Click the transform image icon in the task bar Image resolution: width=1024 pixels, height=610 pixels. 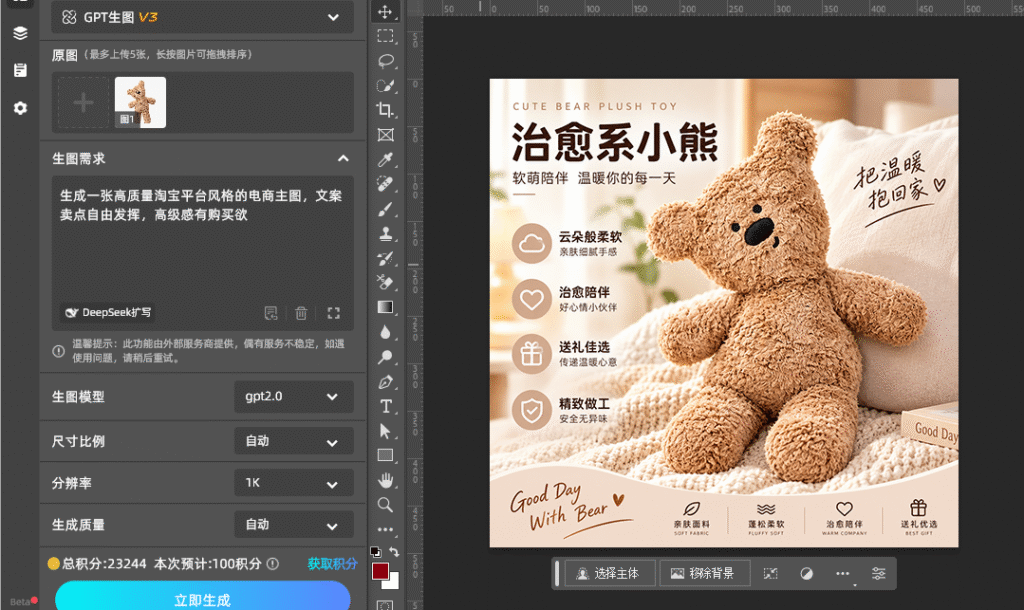click(771, 573)
